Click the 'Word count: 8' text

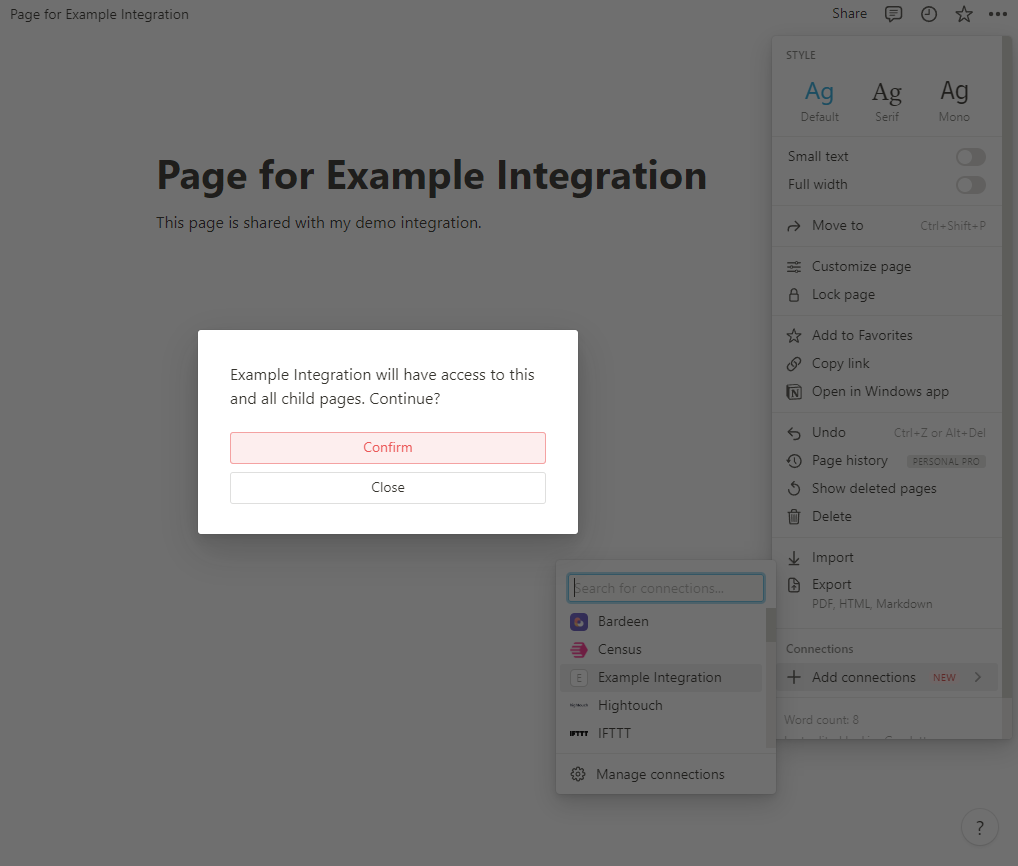click(x=821, y=720)
